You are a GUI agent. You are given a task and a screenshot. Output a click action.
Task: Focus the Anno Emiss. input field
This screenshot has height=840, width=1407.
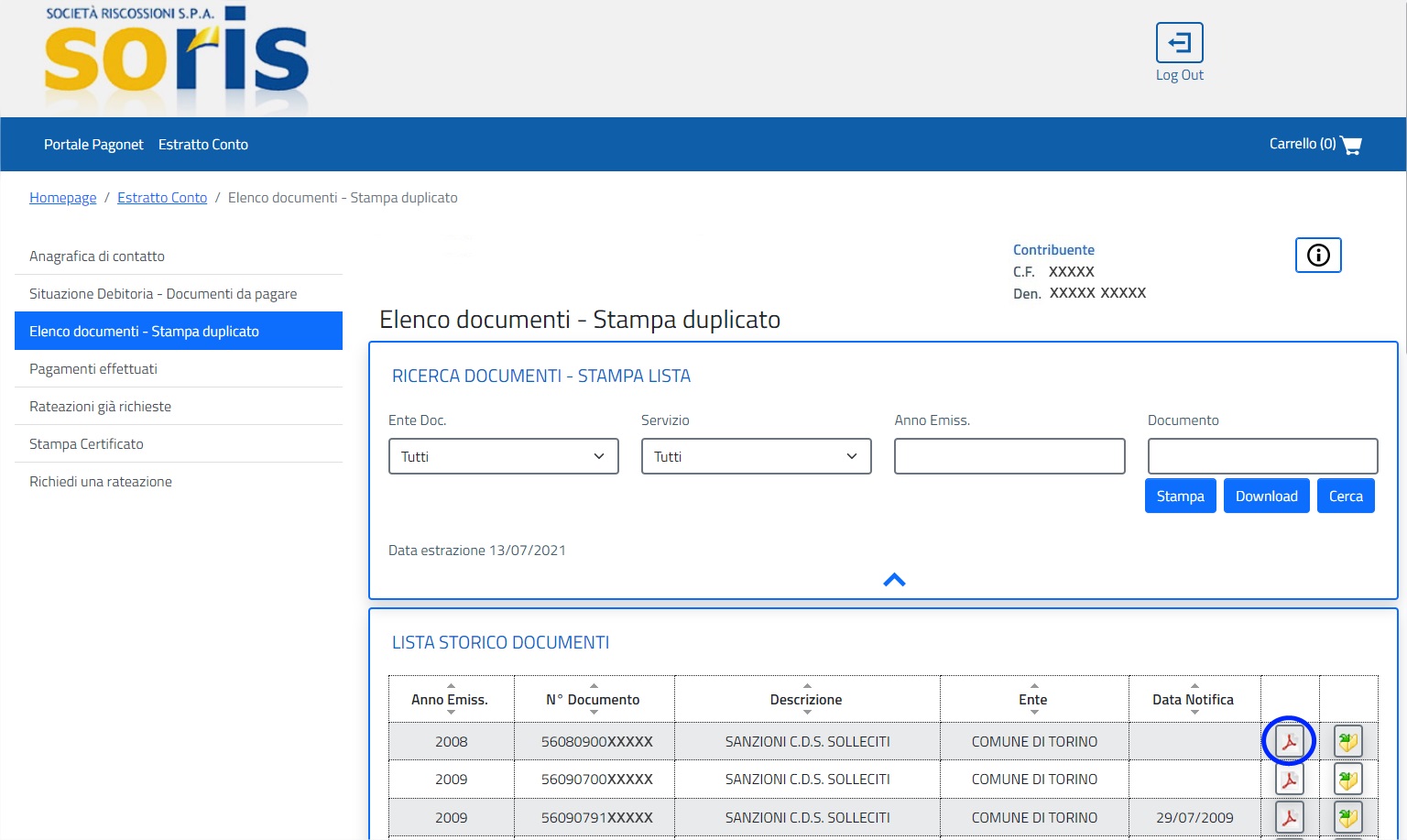[1009, 456]
